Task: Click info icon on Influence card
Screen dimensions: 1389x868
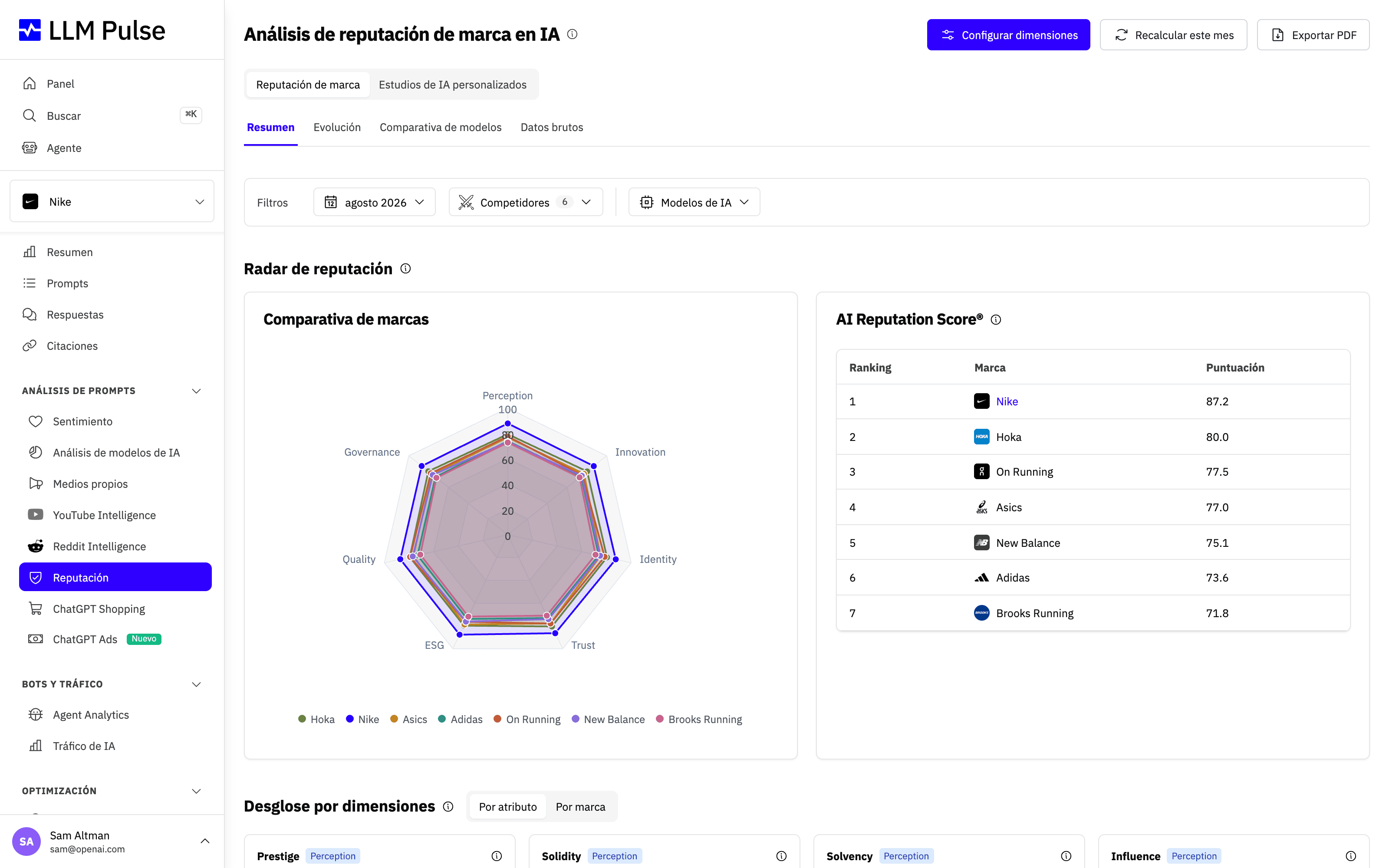Action: pos(1351,856)
